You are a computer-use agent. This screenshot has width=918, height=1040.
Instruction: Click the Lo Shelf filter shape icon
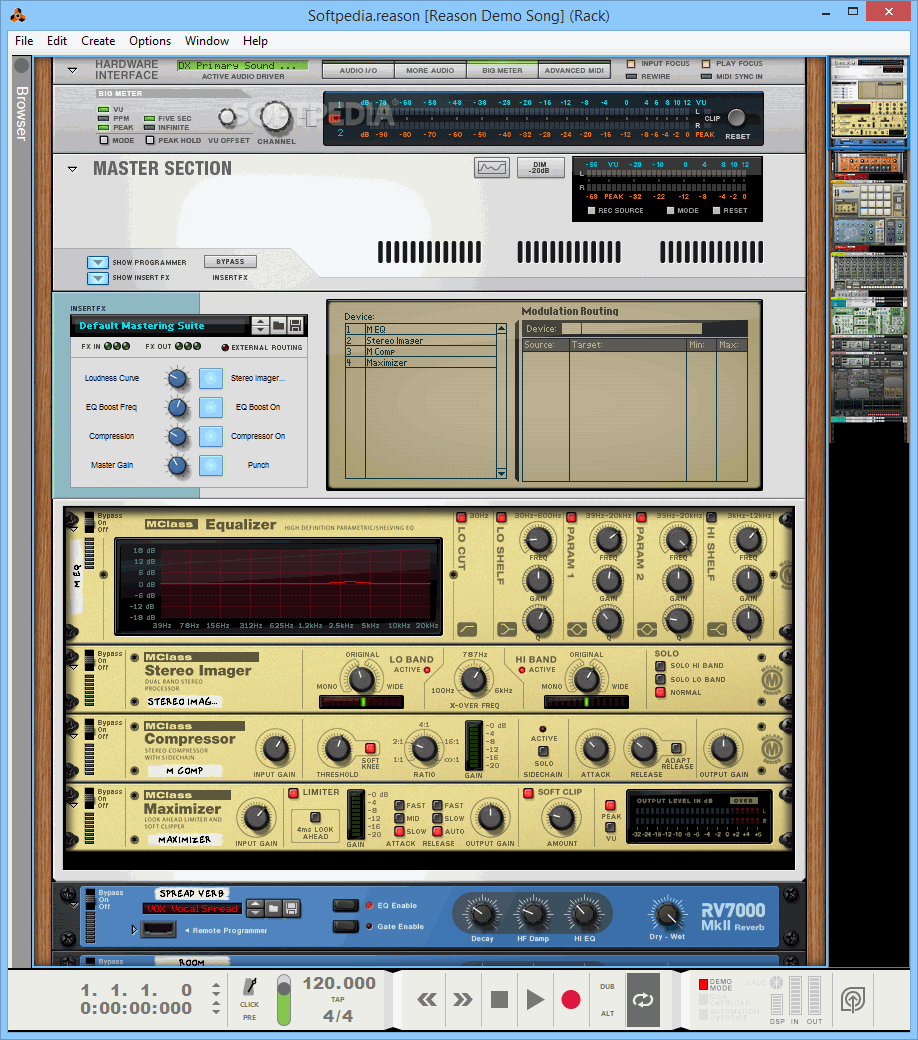click(507, 628)
